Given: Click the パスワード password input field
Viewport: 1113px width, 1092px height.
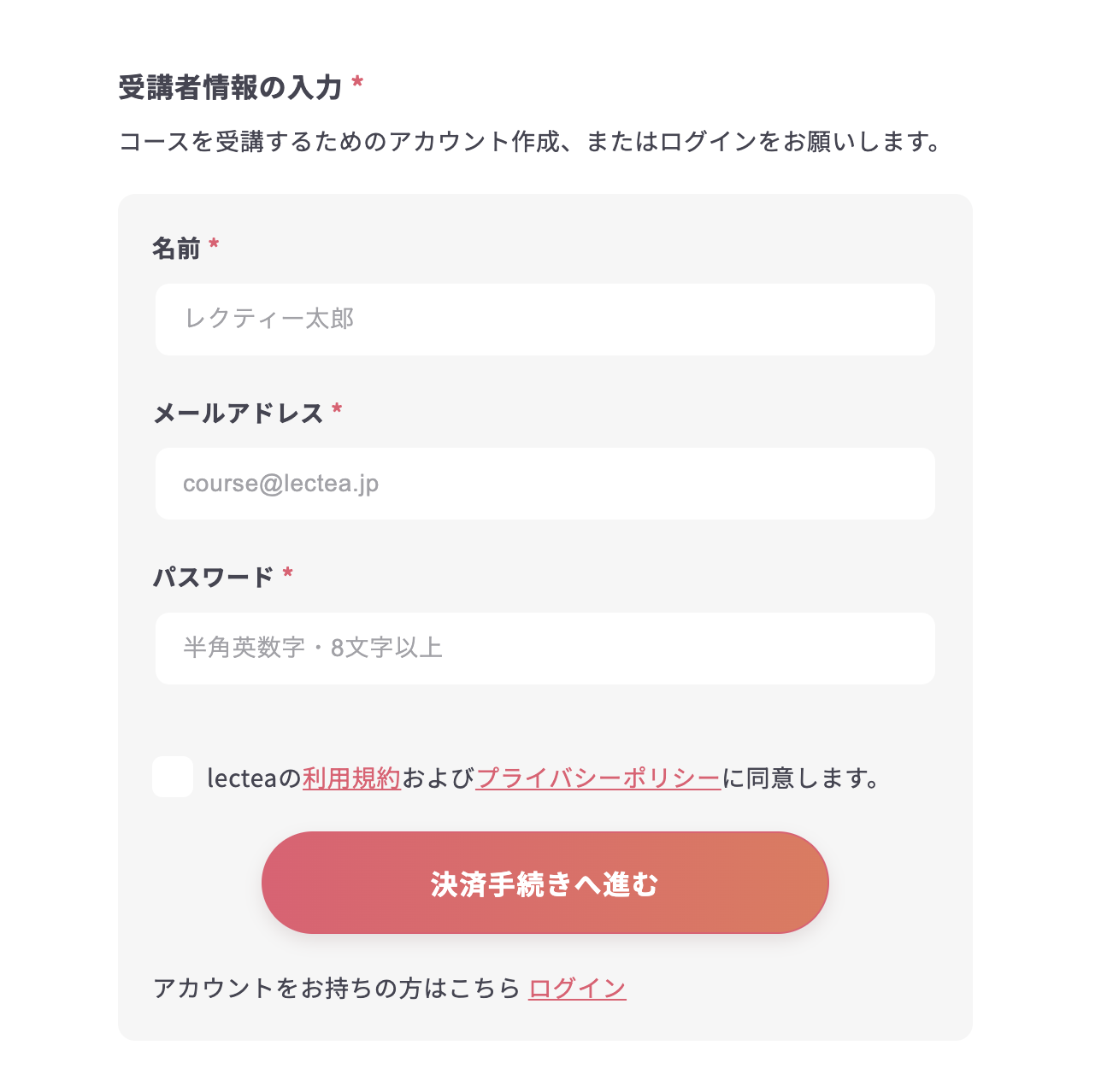Looking at the screenshot, I should tap(545, 649).
